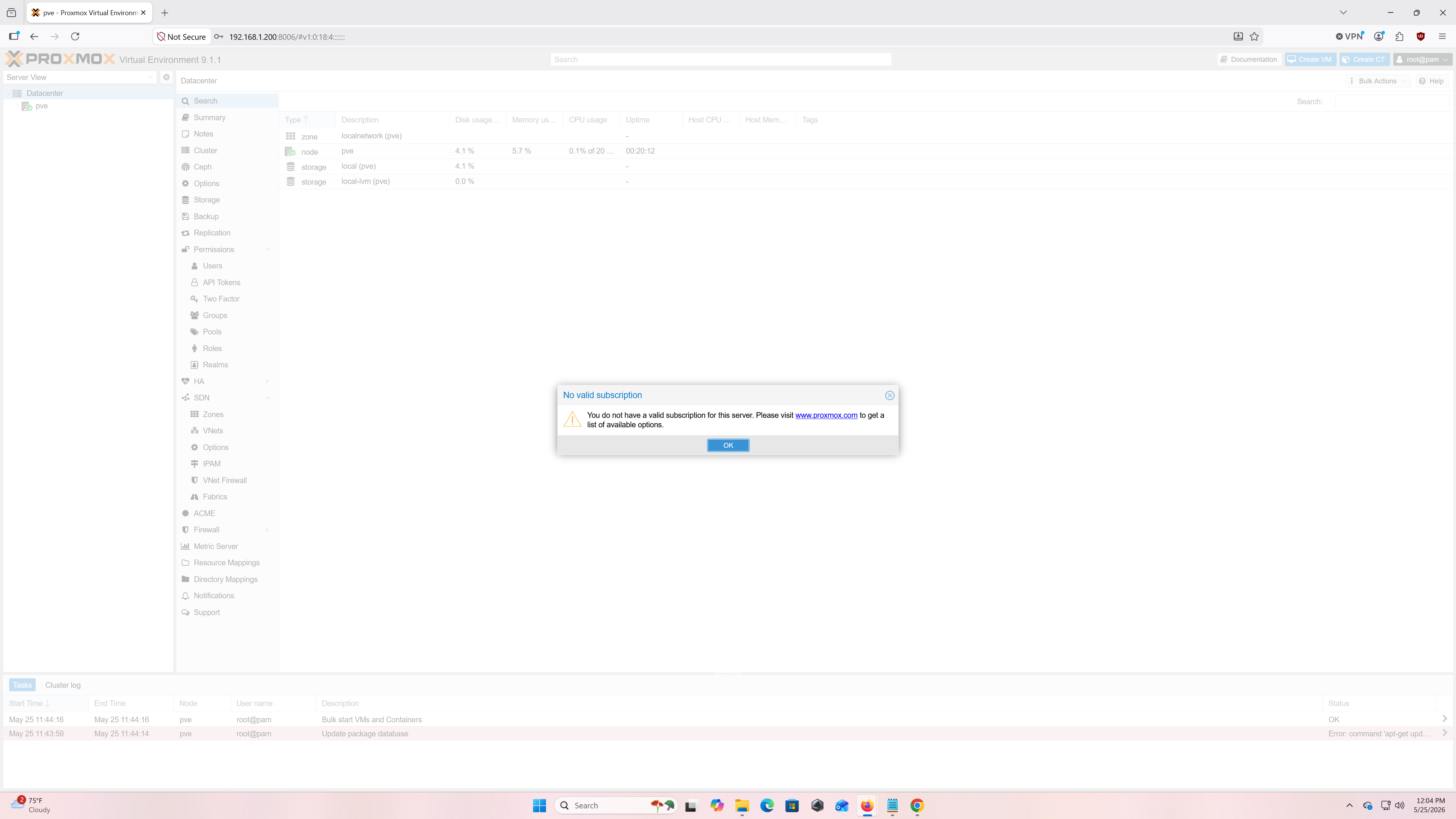Click the VNet Firewall shield icon
The width and height of the screenshot is (1456, 819).
tap(195, 480)
